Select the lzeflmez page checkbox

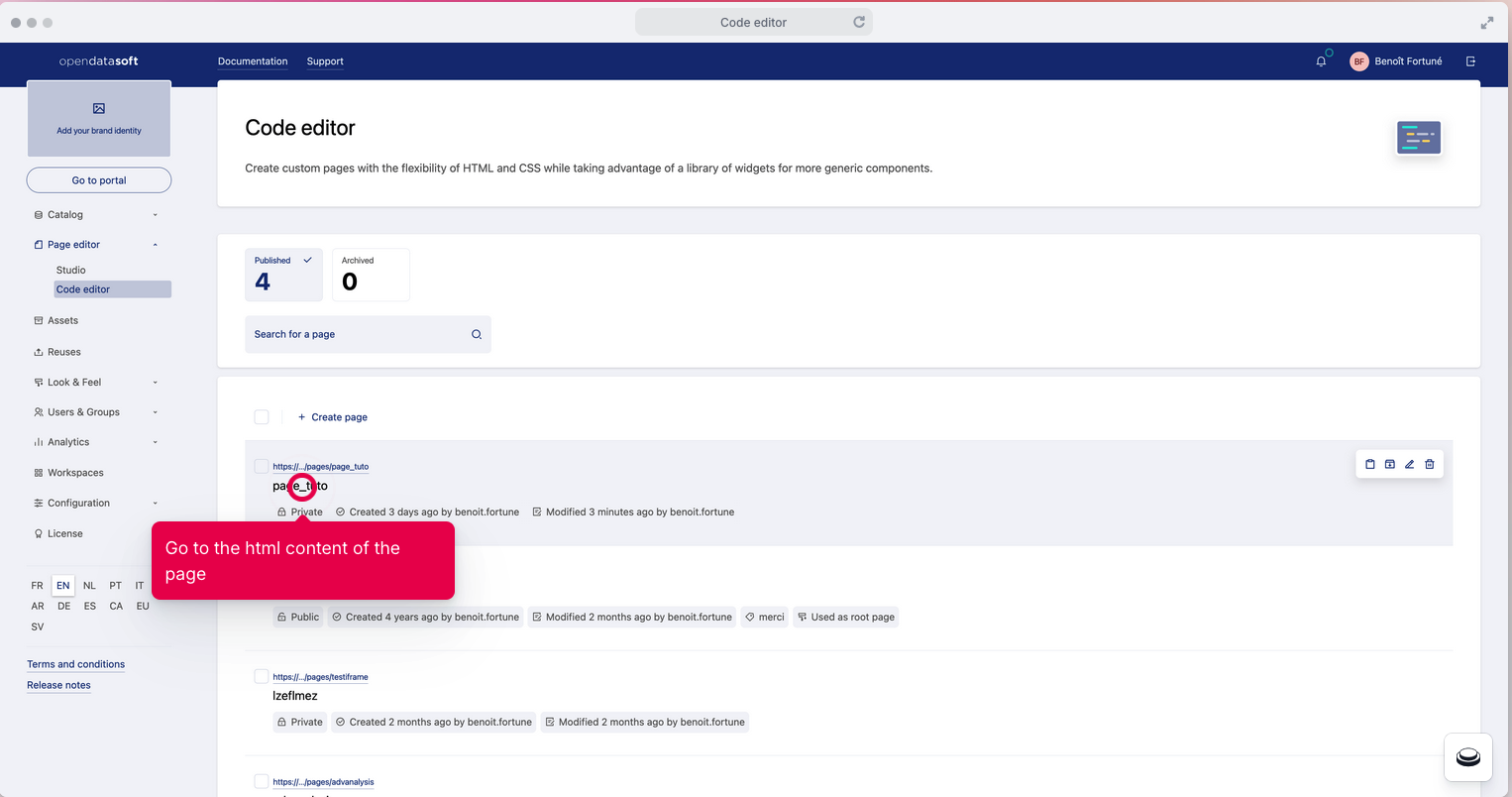coord(262,676)
